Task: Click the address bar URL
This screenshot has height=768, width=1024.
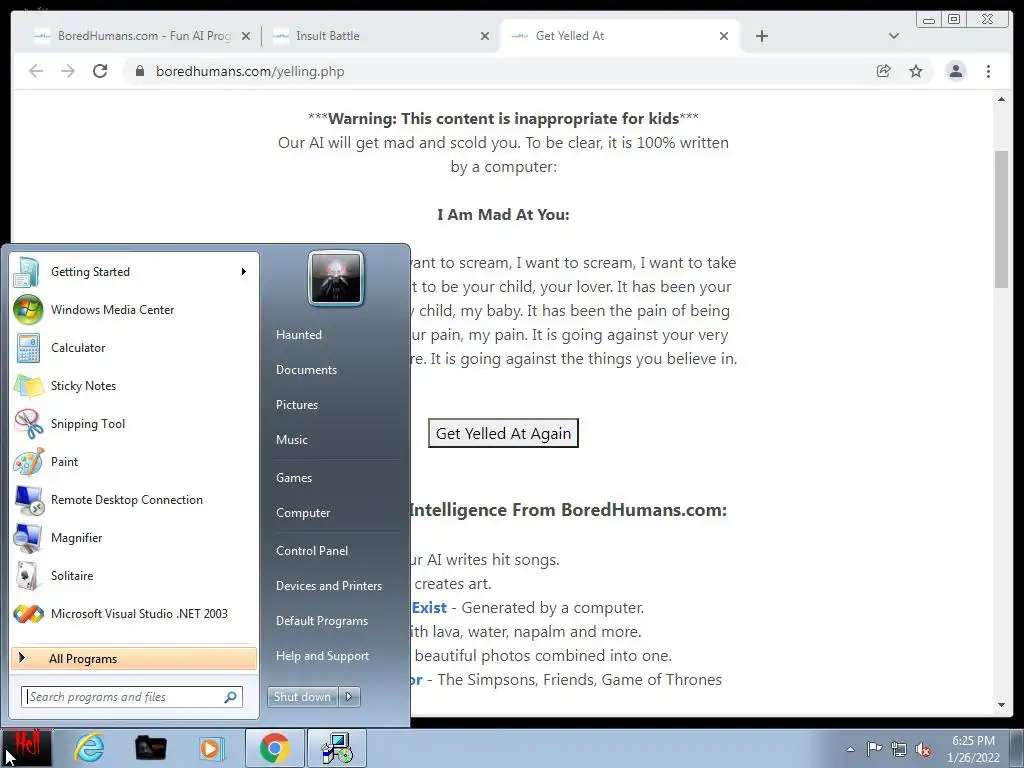Action: (250, 71)
